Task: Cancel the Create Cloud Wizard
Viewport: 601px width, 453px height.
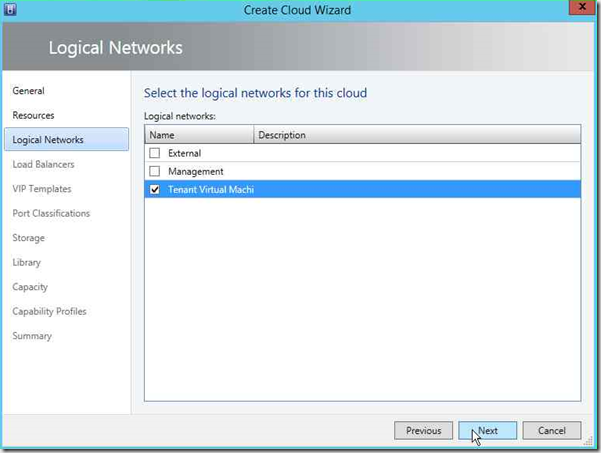Action: click(551, 430)
